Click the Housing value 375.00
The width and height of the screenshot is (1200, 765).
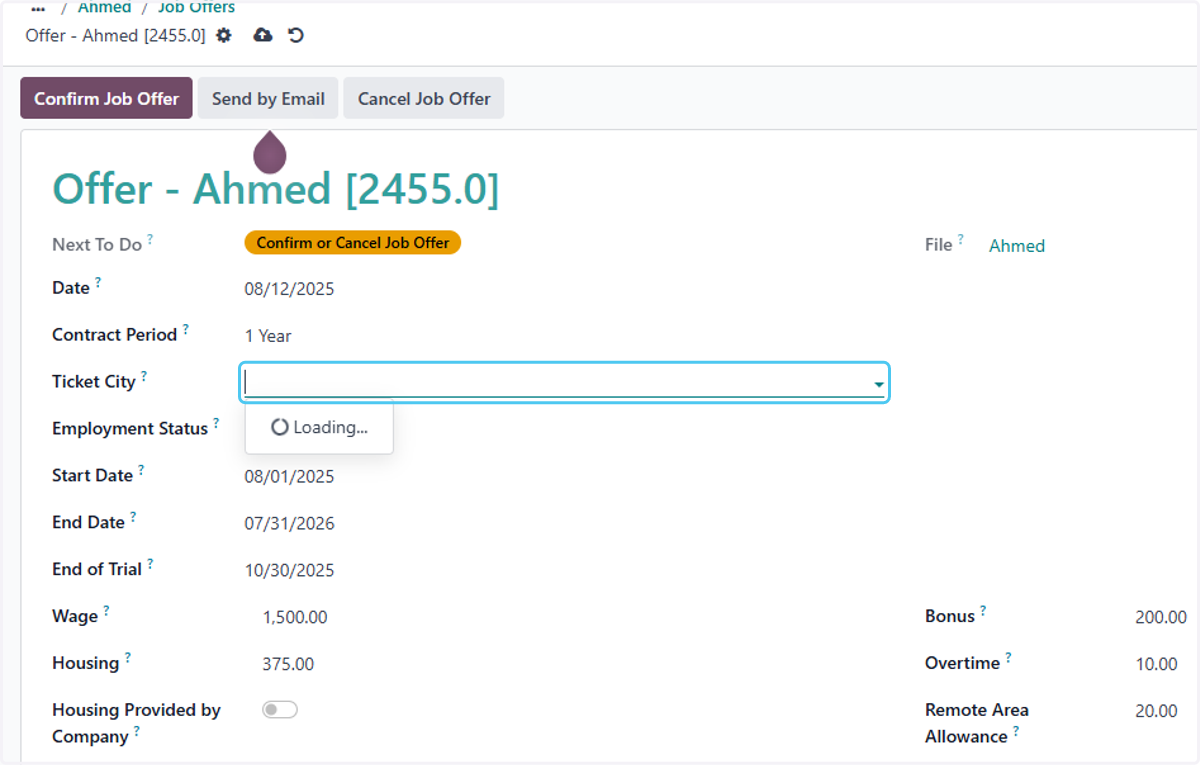(288, 664)
